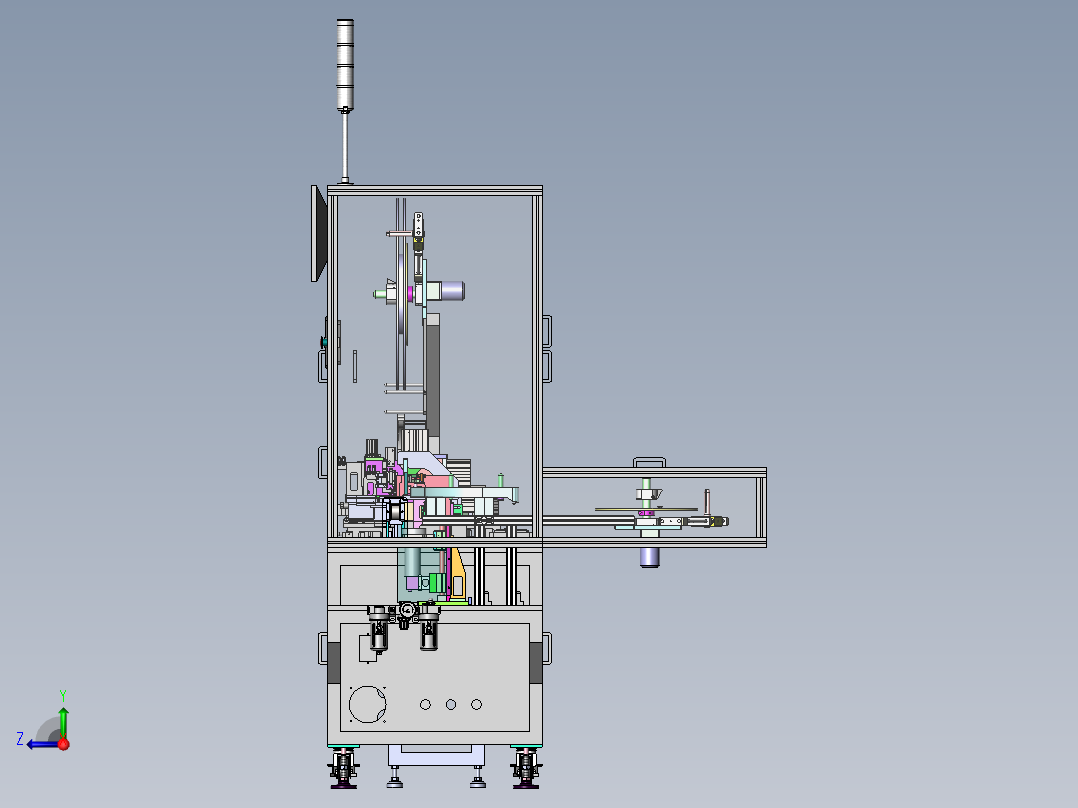Select the large vertical reel disc inside cabinet
1078x808 pixels.
[401, 296]
